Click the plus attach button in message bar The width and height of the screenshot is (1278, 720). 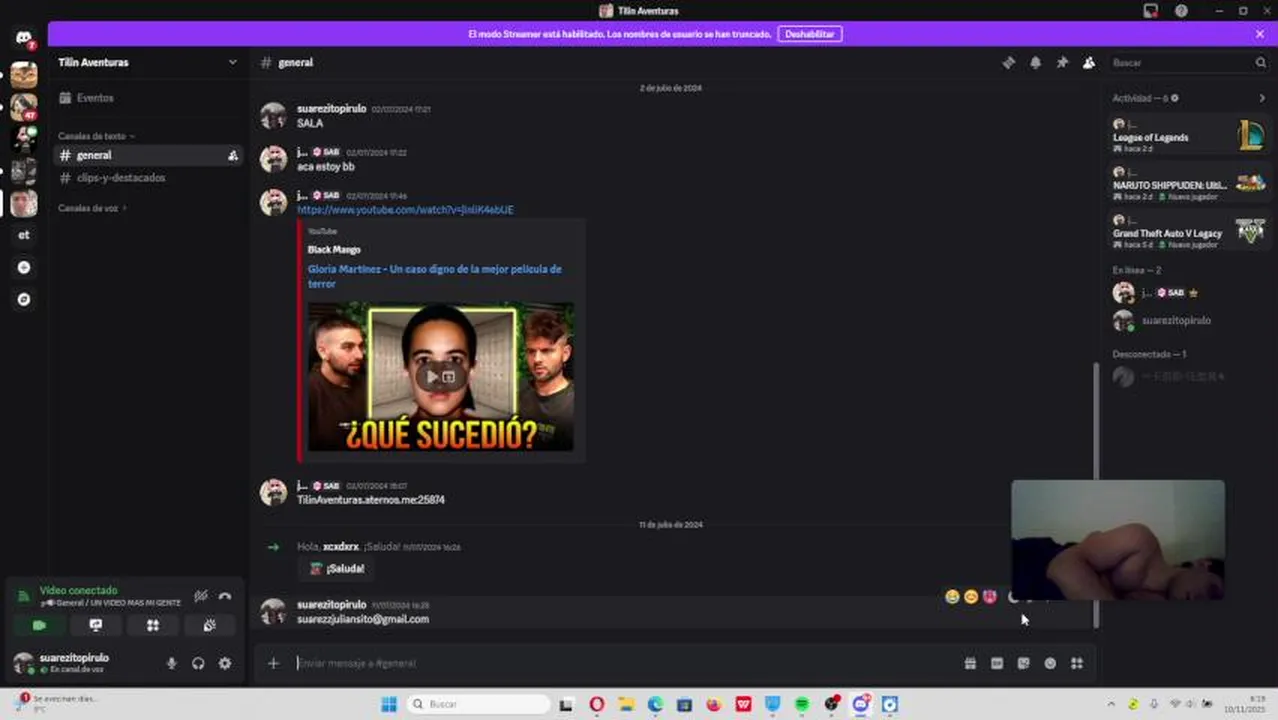pos(273,663)
